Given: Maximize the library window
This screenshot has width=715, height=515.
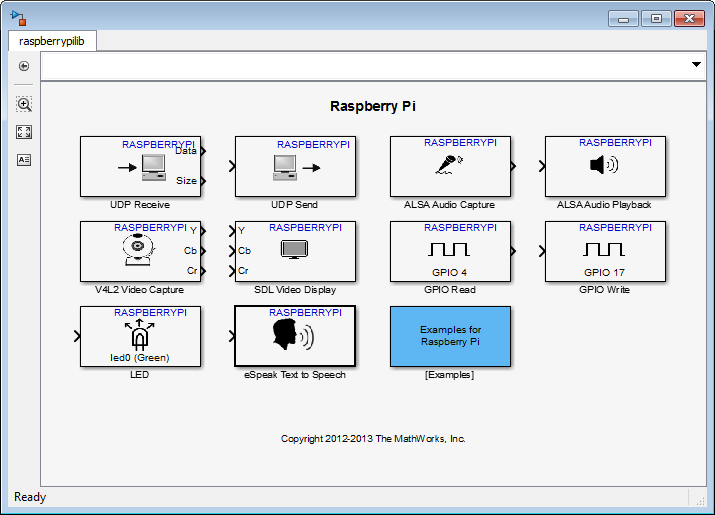Looking at the screenshot, I should coord(656,19).
